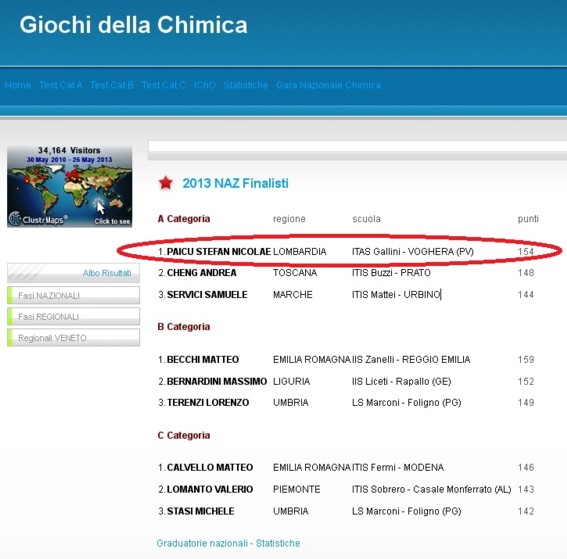Screen dimensions: 567x559
Task: Click the 2013 NAZ Finalisti heading
Action: [x=235, y=183]
